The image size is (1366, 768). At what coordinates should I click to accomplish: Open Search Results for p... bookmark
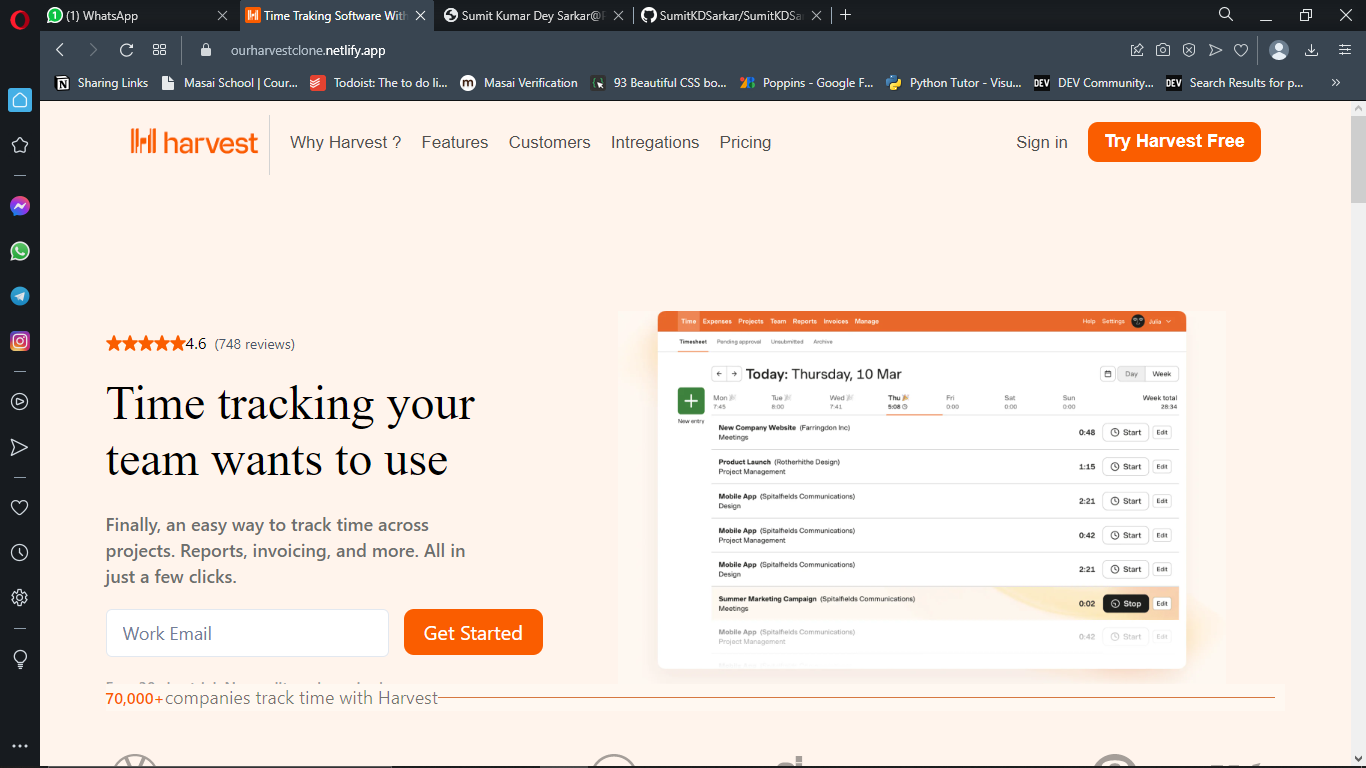[x=1235, y=83]
